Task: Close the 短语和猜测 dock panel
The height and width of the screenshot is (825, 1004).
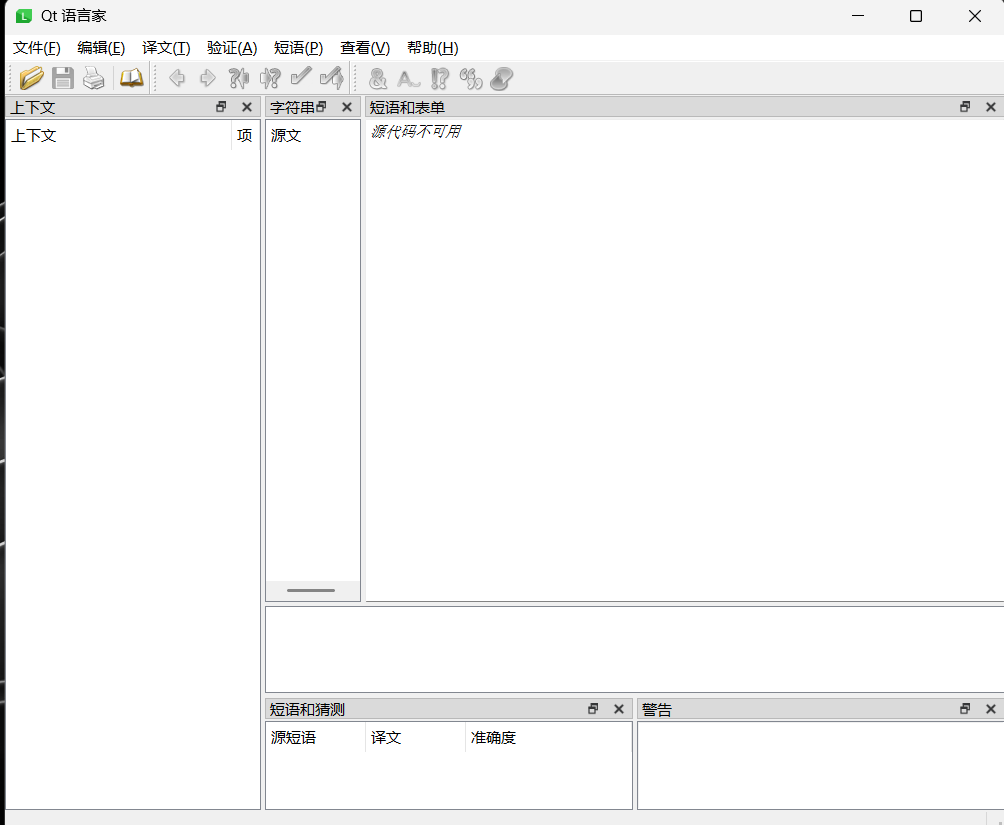Action: 619,708
